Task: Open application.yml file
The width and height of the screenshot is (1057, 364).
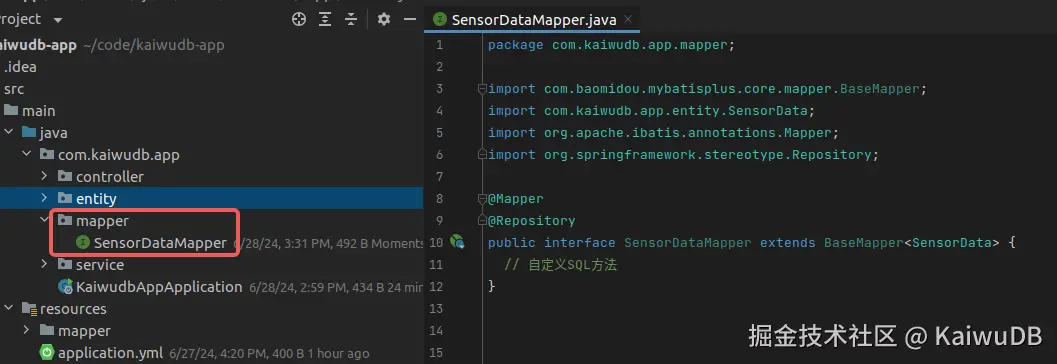Action: tap(111, 353)
